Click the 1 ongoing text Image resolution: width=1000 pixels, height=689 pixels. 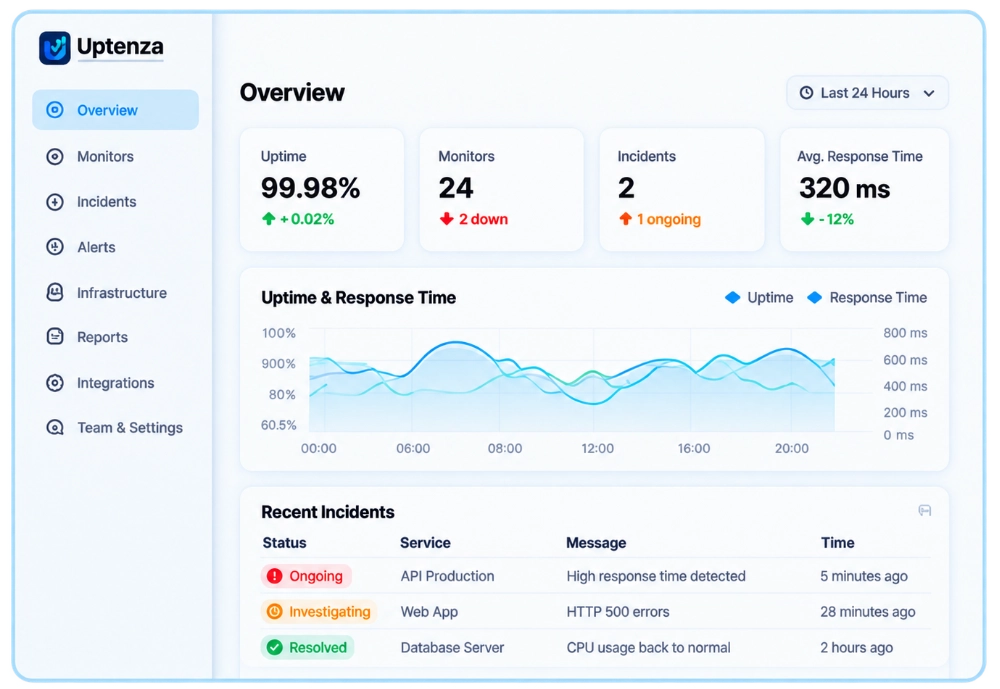[668, 219]
